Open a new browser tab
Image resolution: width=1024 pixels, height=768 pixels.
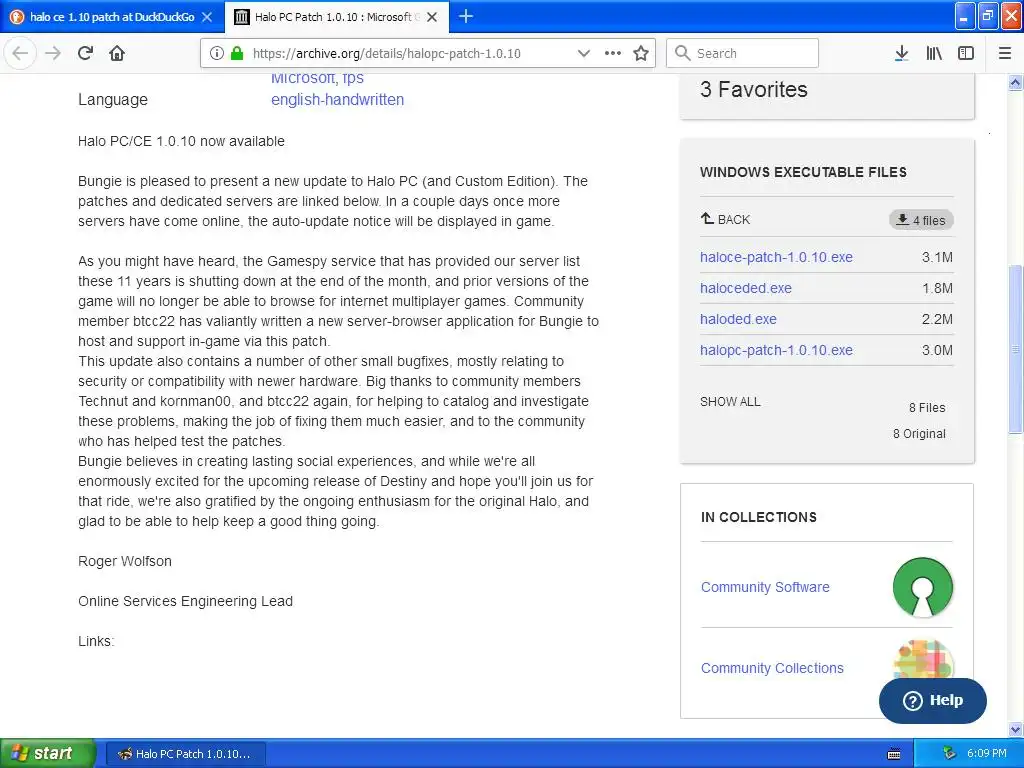[x=466, y=16]
